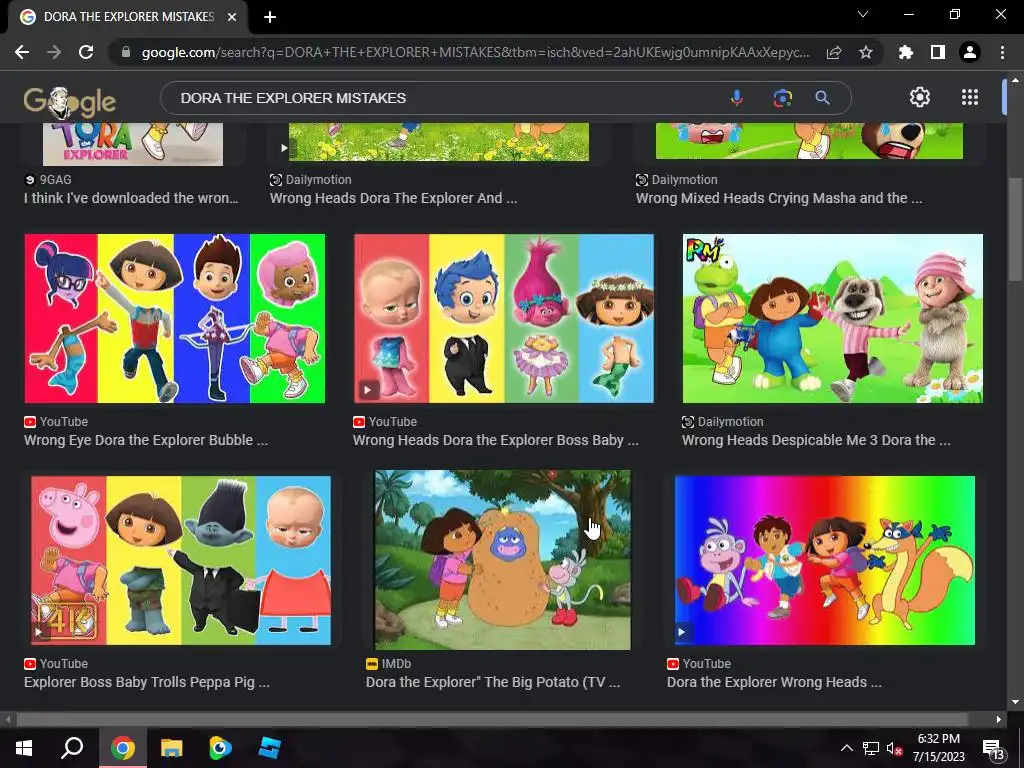Screen dimensions: 1024x768
Task: Open notification center with 13 alerts
Action: 994,749
